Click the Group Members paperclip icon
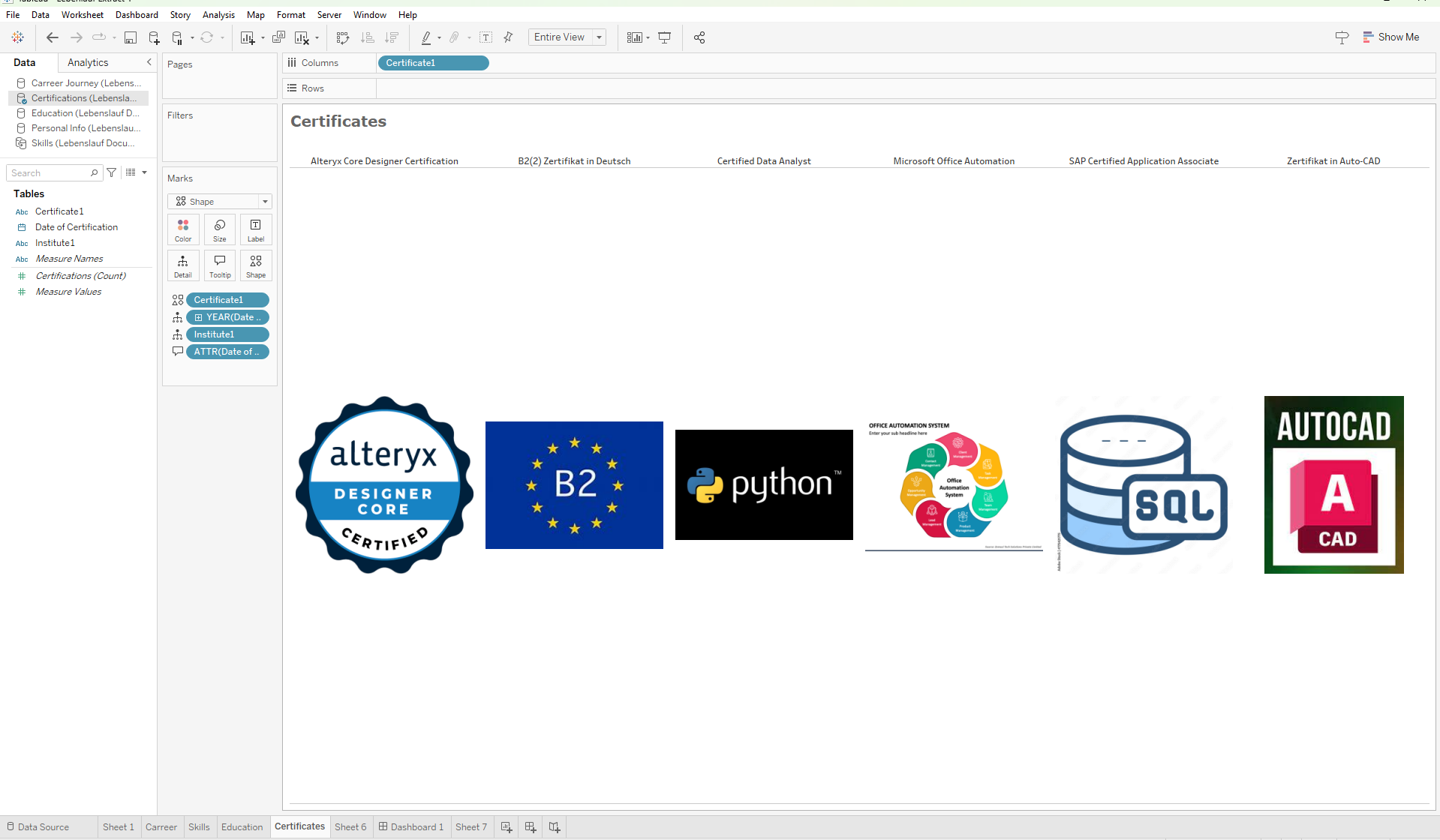Viewport: 1440px width, 840px height. click(x=454, y=37)
